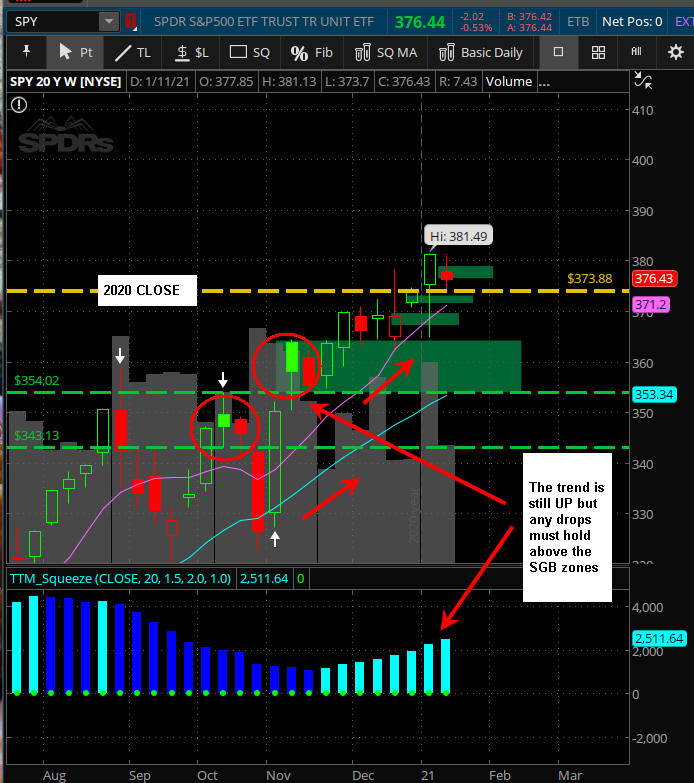Open chart settings gear icon
This screenshot has height=783, width=694.
pyautogui.click(x=676, y=52)
